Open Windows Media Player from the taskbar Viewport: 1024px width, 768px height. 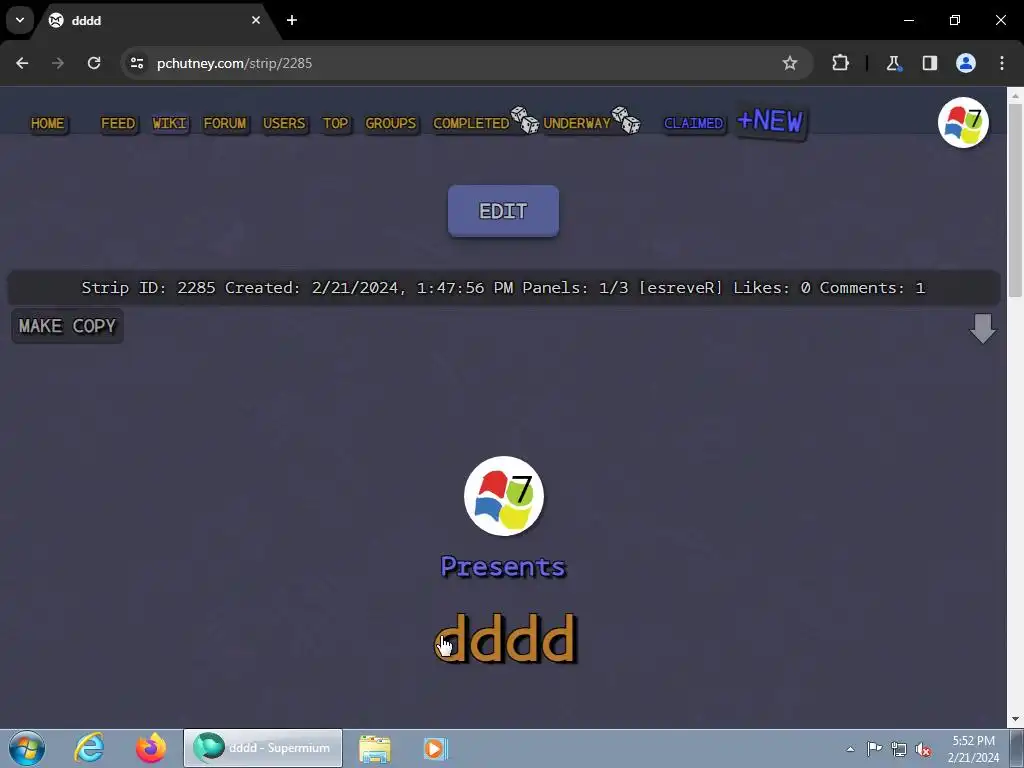point(436,748)
